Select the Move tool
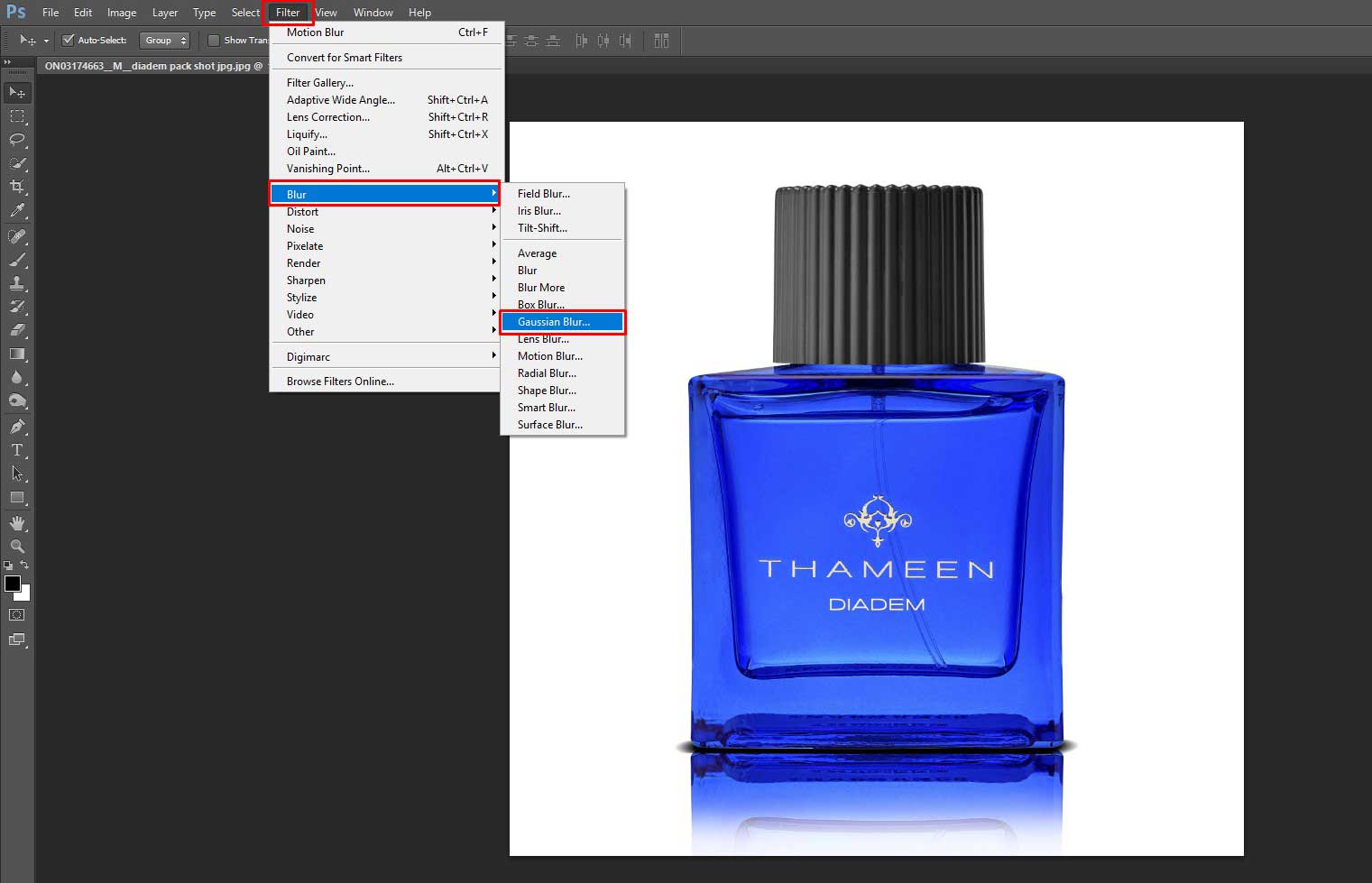Screen dimensions: 1372x883 (x=17, y=92)
